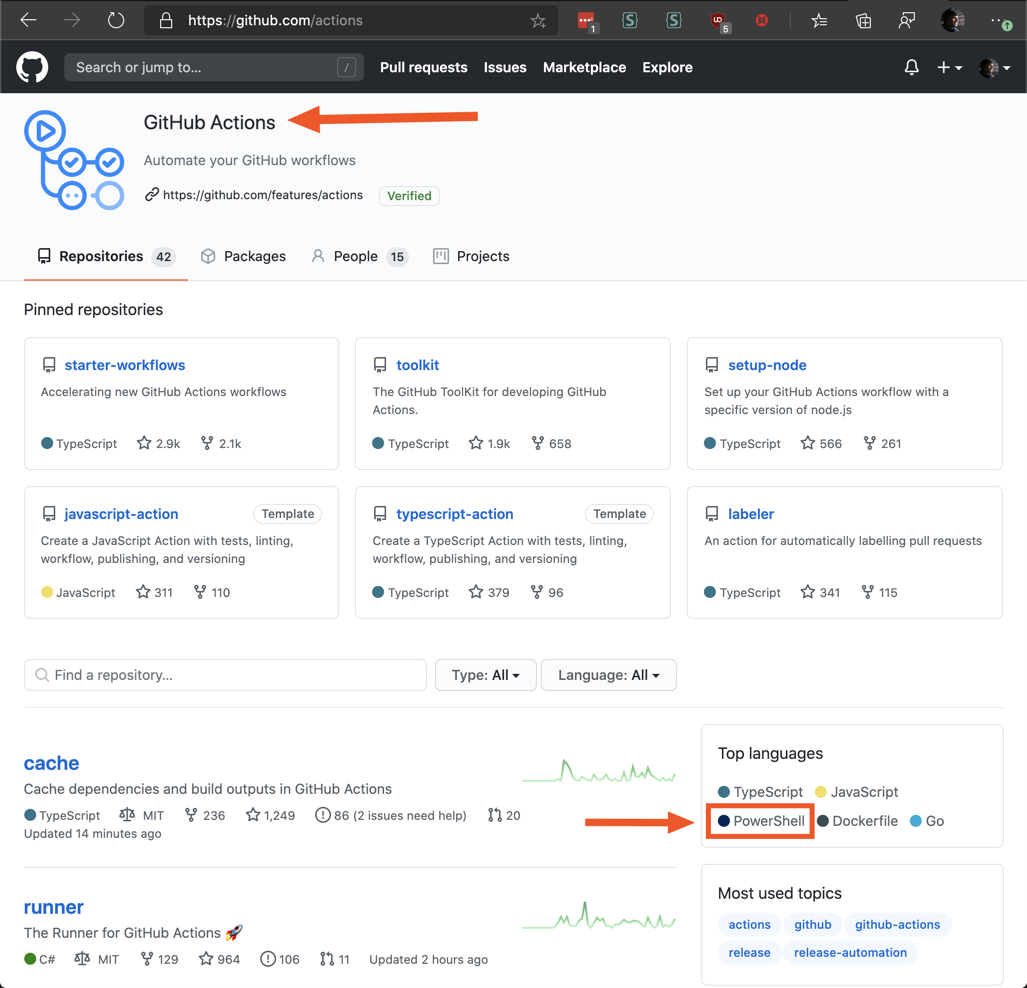Reload the page with the refresh icon

(x=116, y=20)
